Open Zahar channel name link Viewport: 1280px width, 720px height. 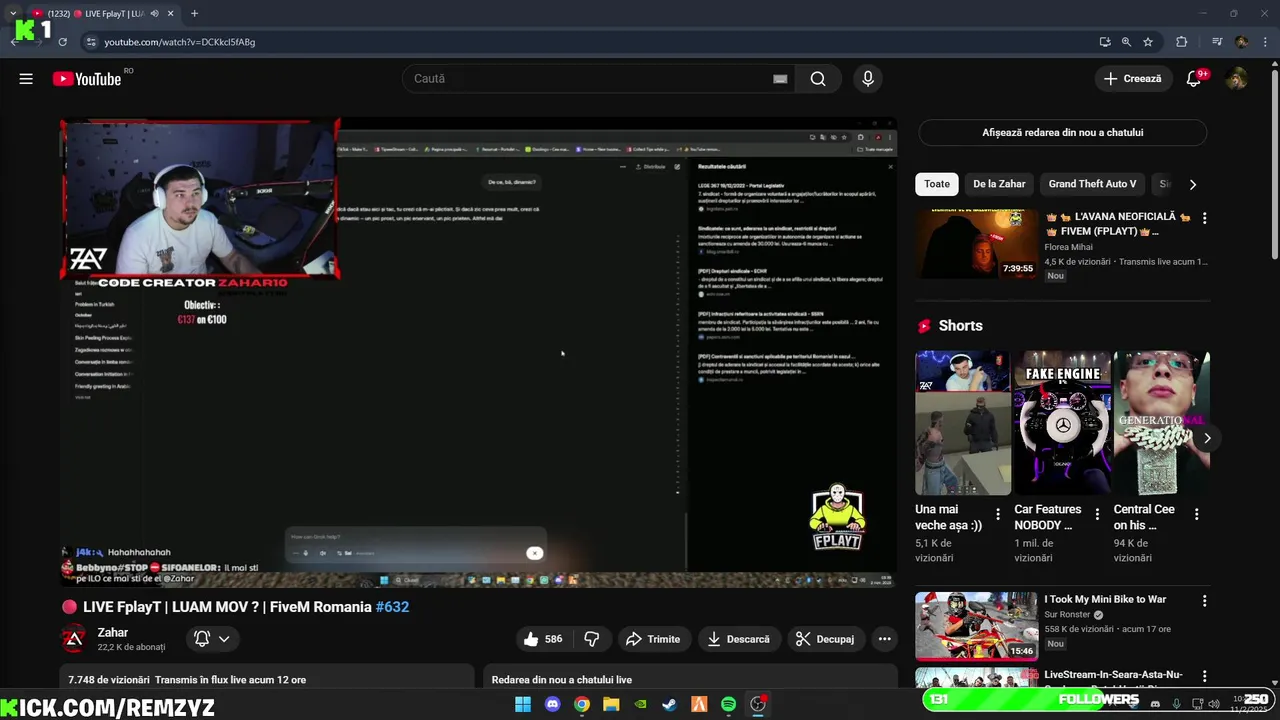click(x=112, y=632)
